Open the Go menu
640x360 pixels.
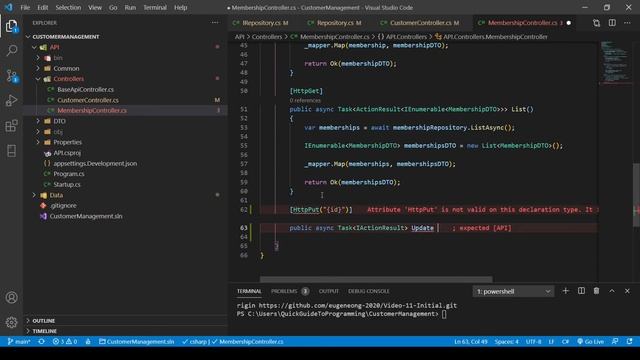pos(113,7)
